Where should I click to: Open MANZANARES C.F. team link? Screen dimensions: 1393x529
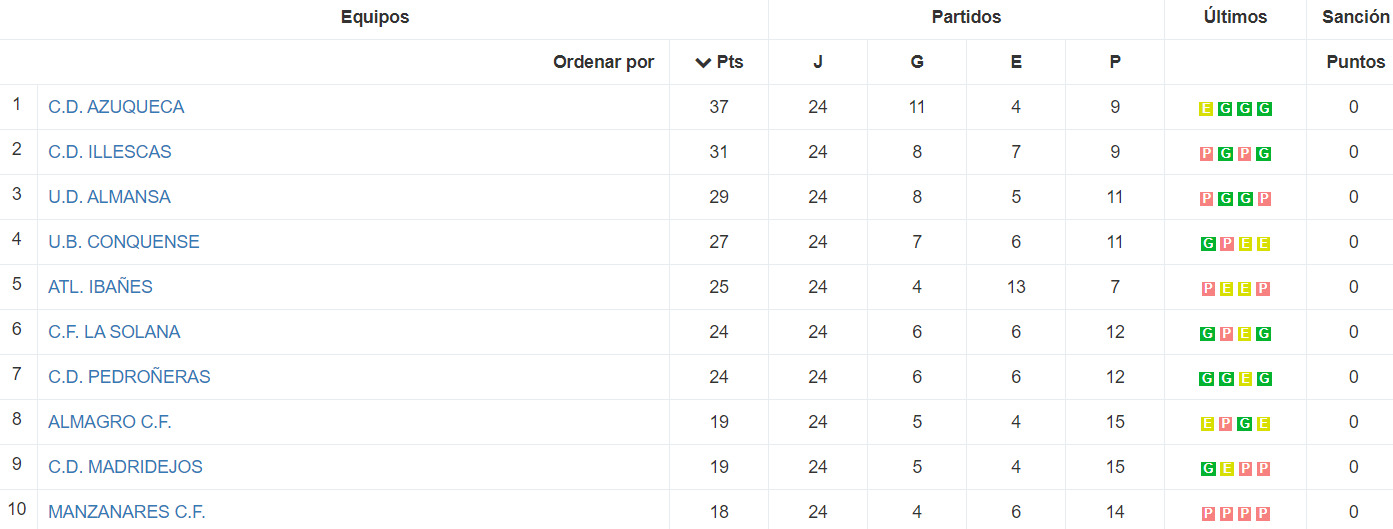[x=127, y=512]
